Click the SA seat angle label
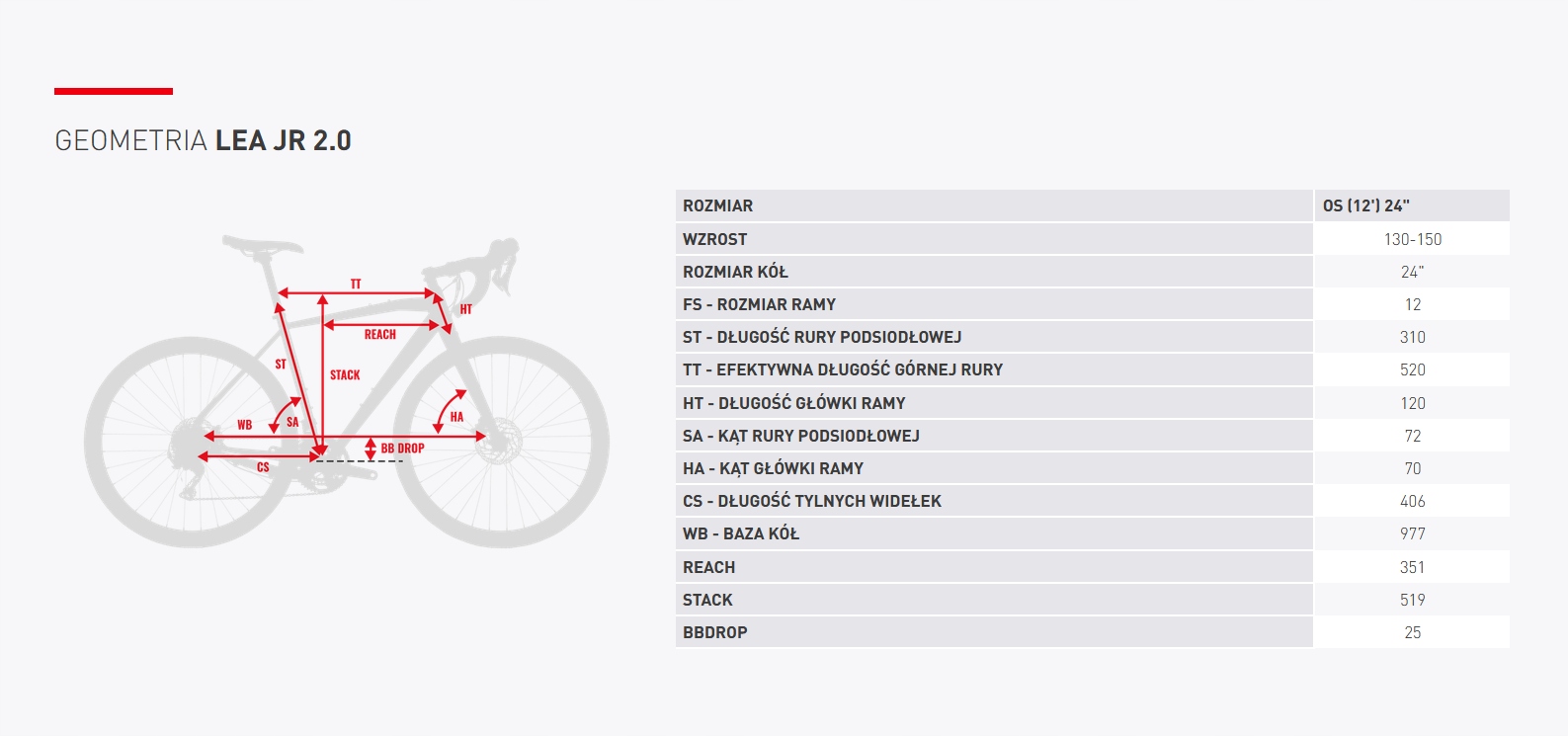This screenshot has height=736, width=1568. click(292, 422)
